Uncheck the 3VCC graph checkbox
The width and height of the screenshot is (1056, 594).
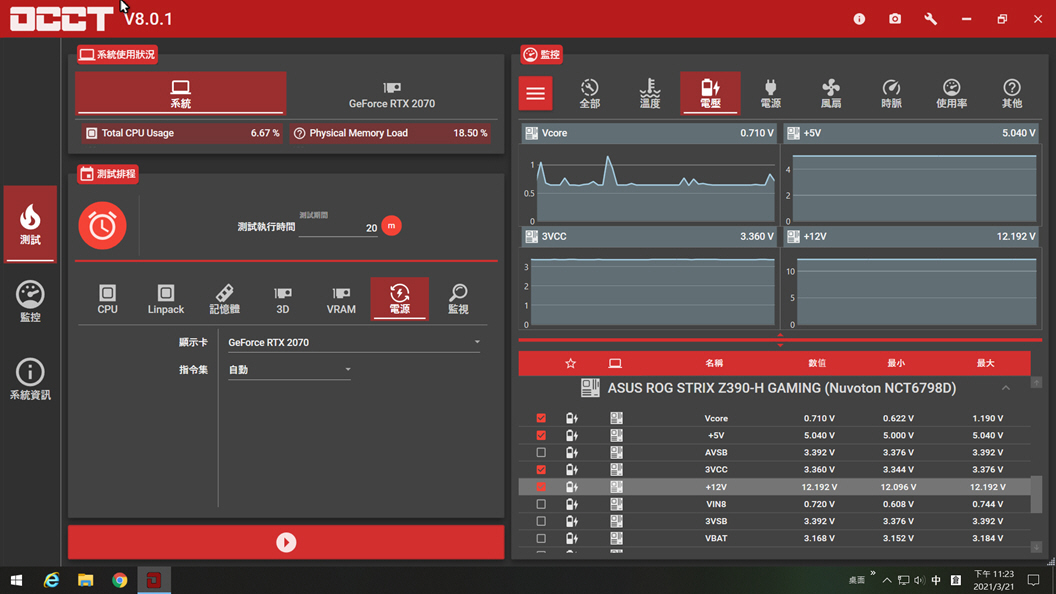click(541, 469)
